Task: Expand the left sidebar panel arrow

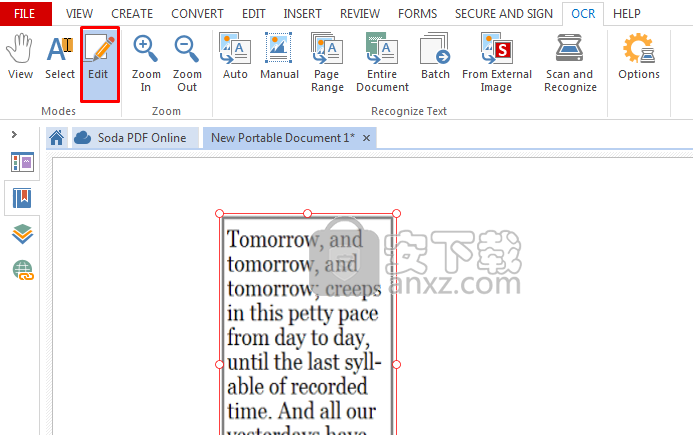Action: (x=14, y=134)
